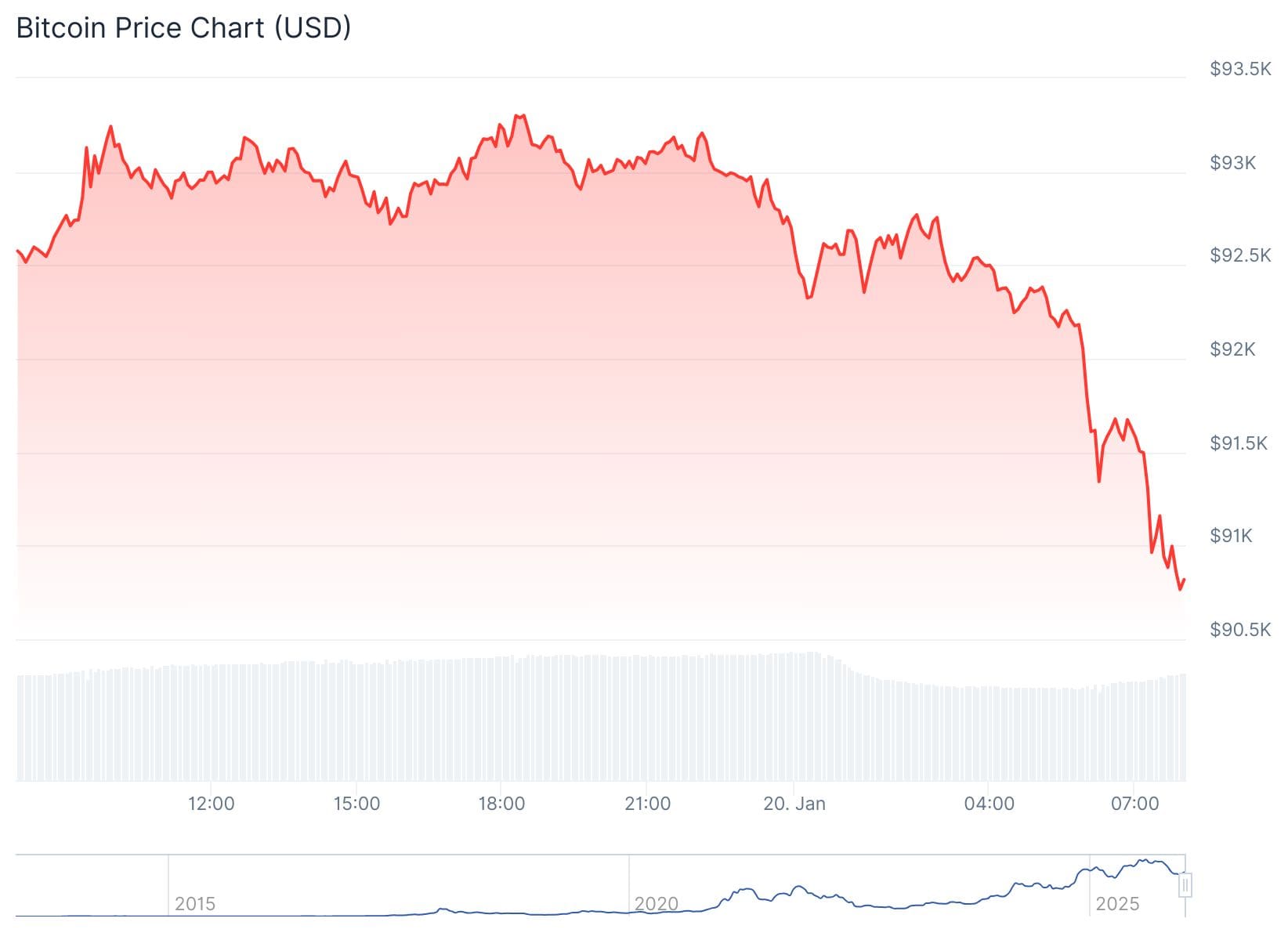Click the navigator range handle at right edge
The image size is (1288, 940).
(x=1185, y=886)
